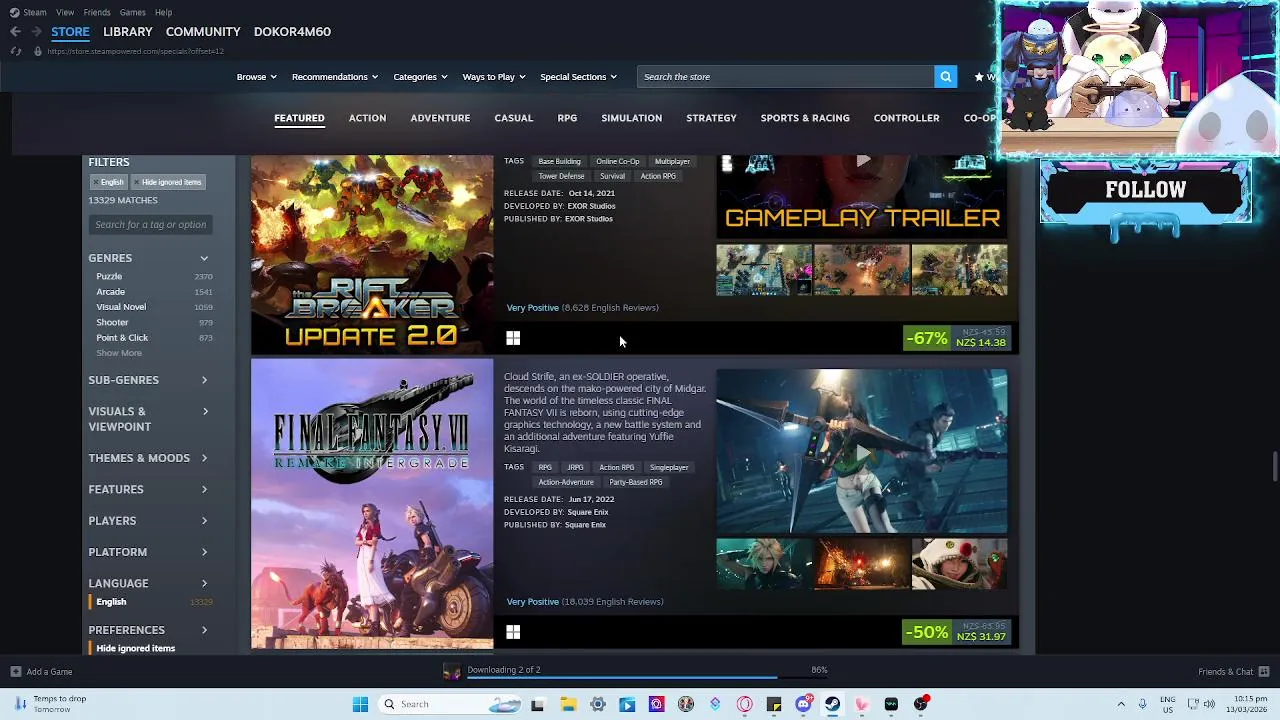Click the download progress bar

647,678
